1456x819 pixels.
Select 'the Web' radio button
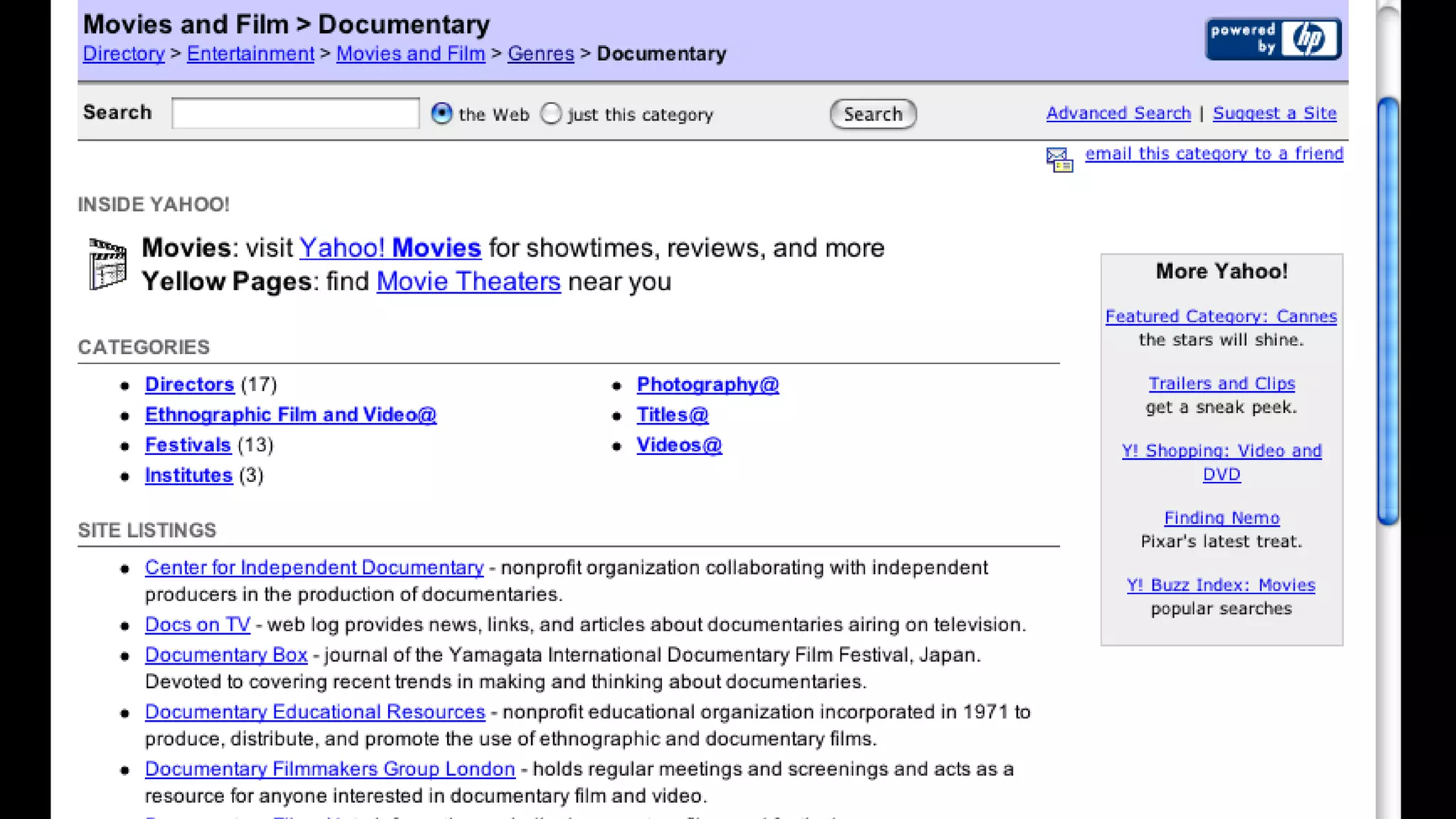(441, 114)
